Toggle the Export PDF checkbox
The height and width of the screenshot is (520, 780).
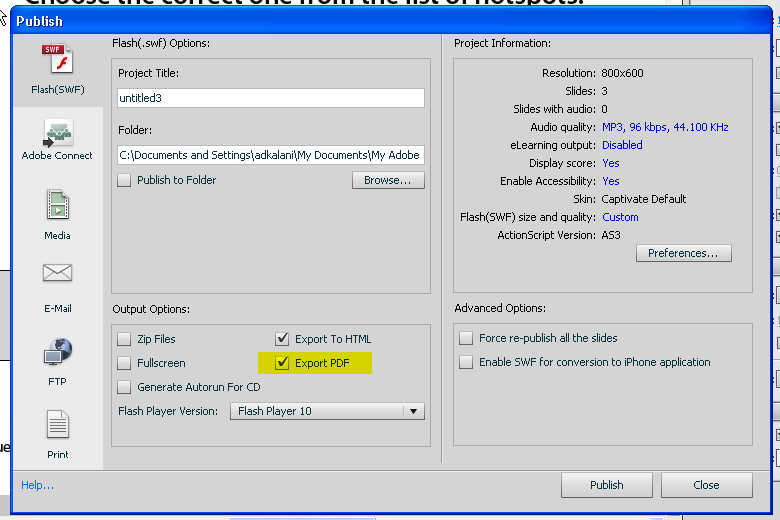point(282,363)
